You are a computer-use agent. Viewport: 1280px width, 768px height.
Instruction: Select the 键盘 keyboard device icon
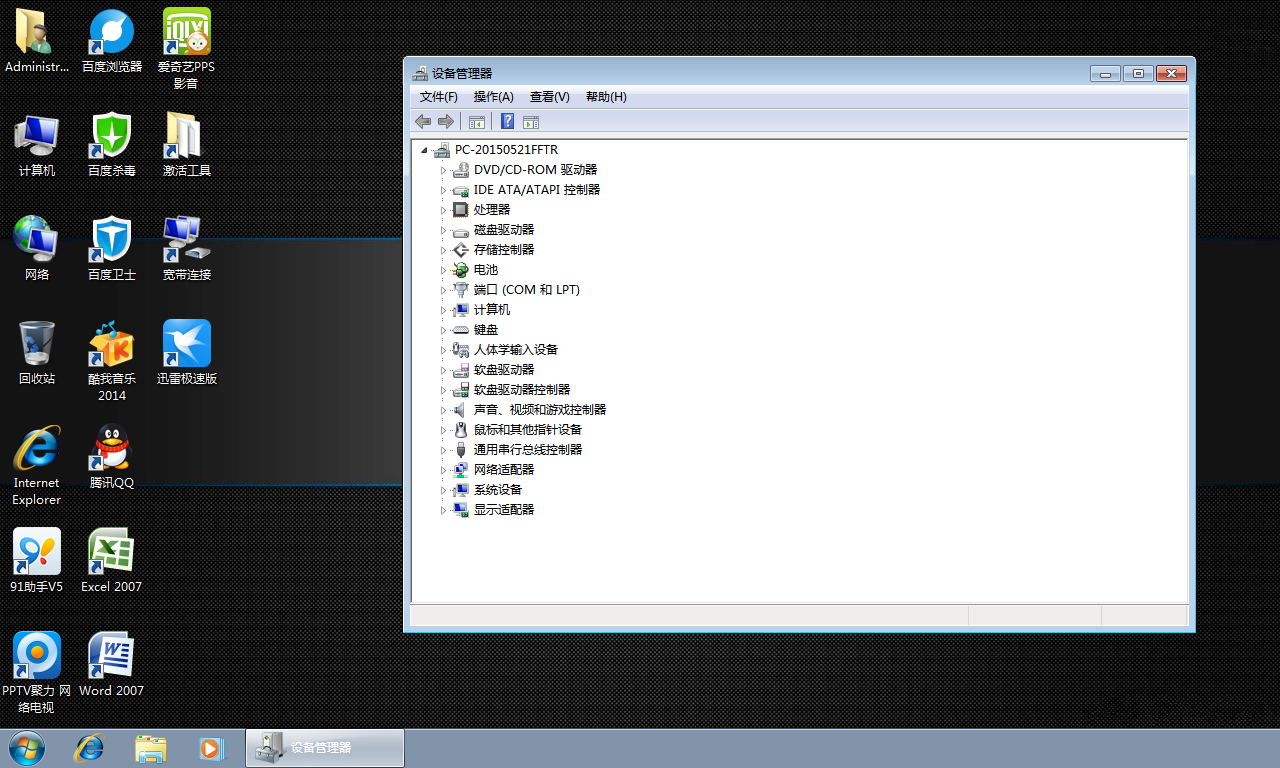click(x=459, y=329)
